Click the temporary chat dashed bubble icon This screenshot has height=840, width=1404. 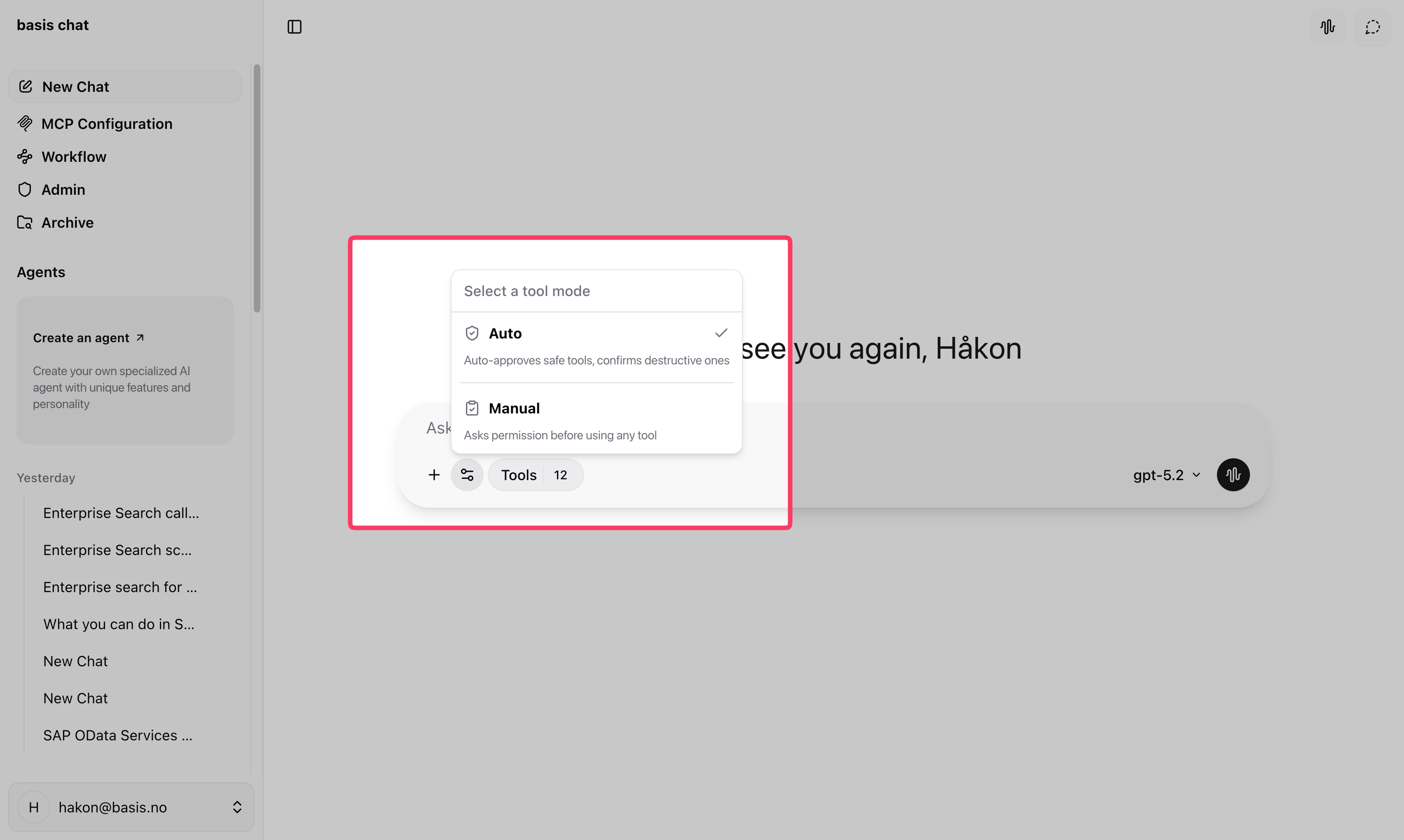1372,27
